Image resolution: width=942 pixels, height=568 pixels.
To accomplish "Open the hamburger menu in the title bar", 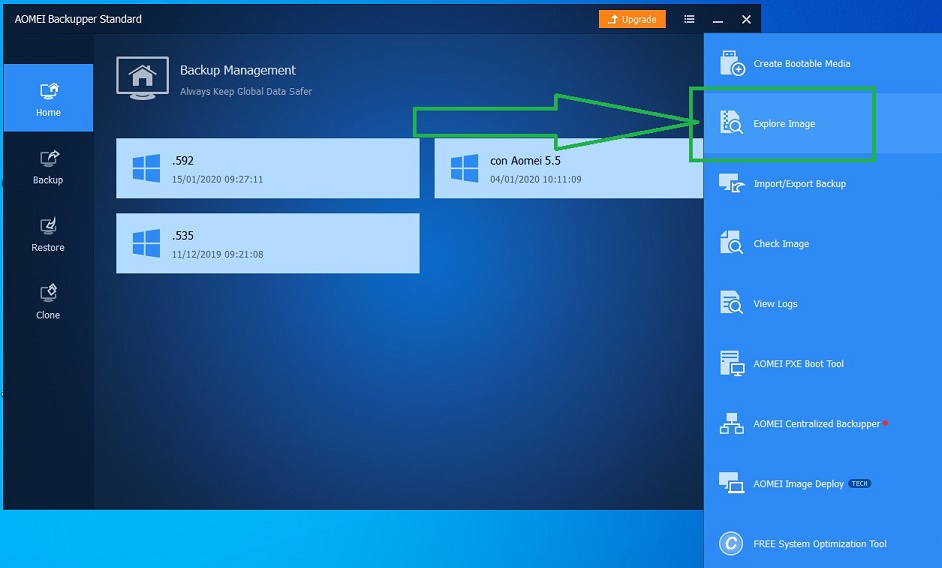I will [x=689, y=19].
